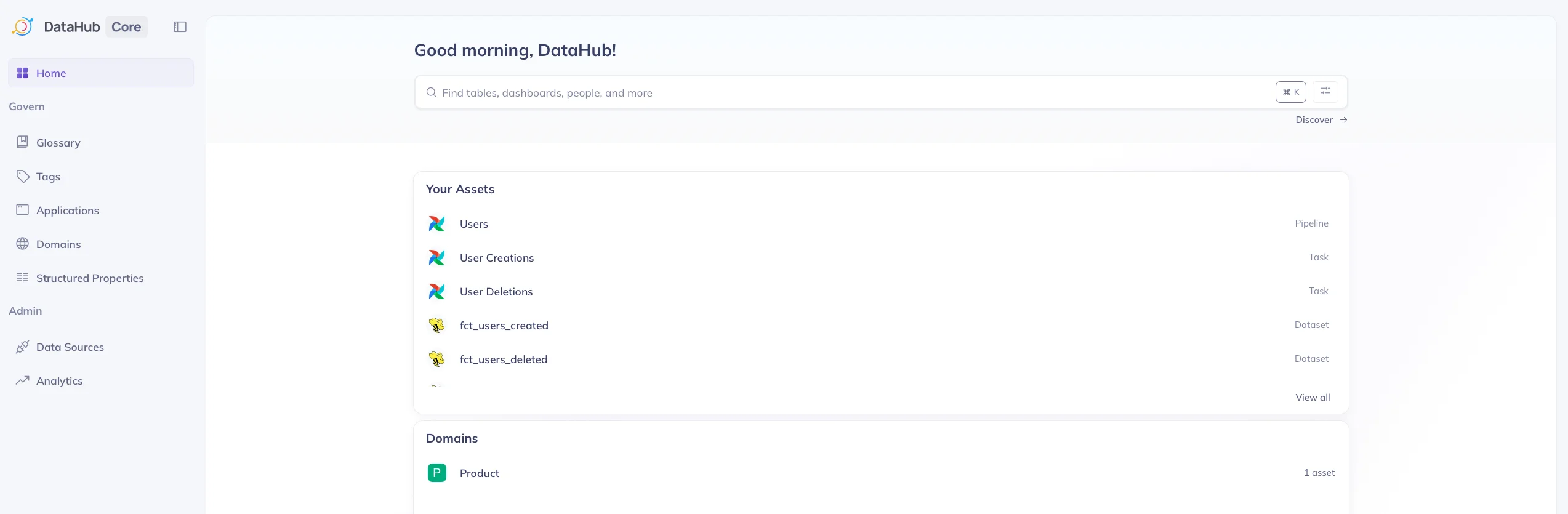The height and width of the screenshot is (514, 1568).
Task: Click the Your Assets heading
Action: click(x=460, y=189)
